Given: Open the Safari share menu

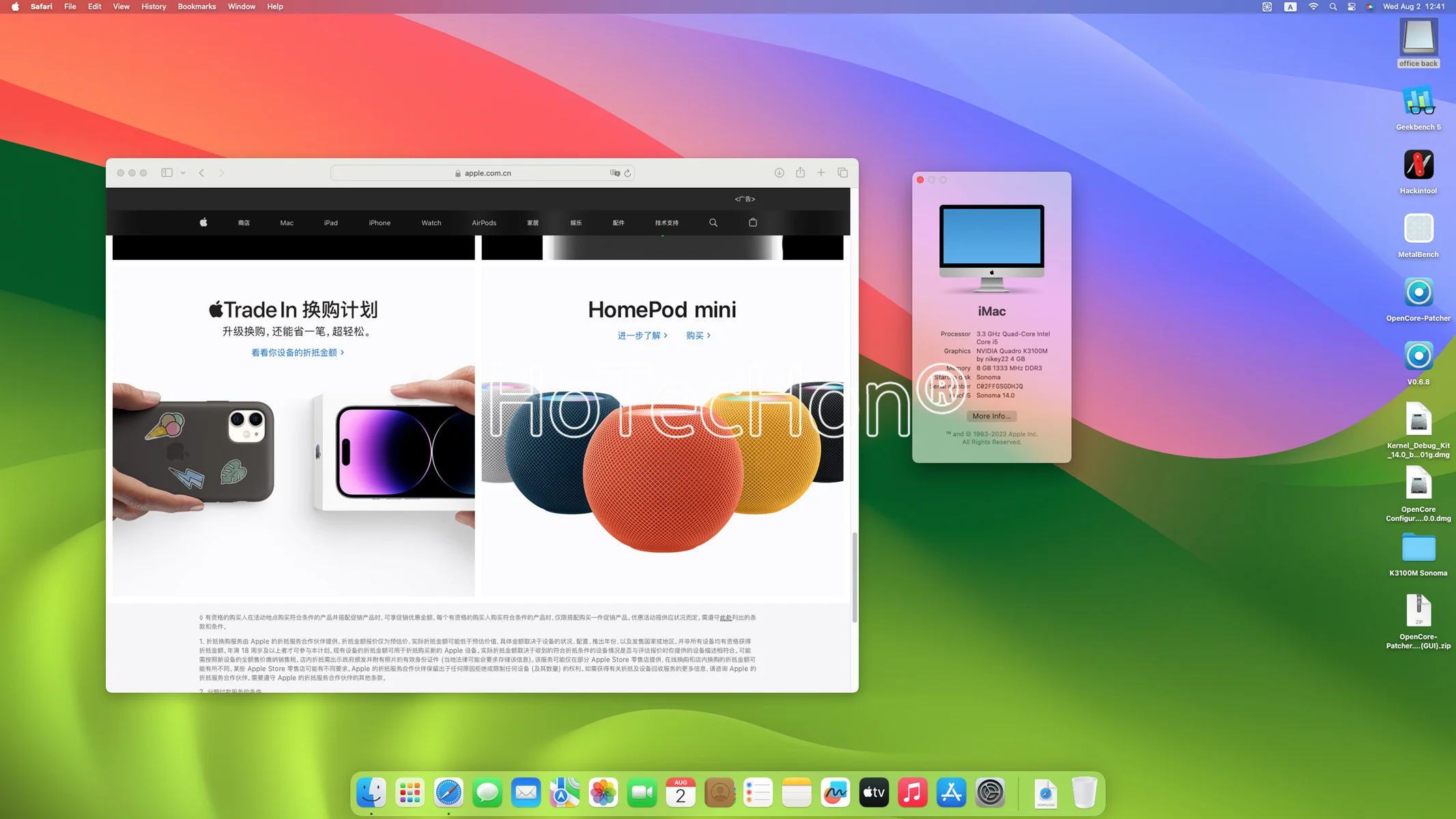Looking at the screenshot, I should tap(800, 173).
